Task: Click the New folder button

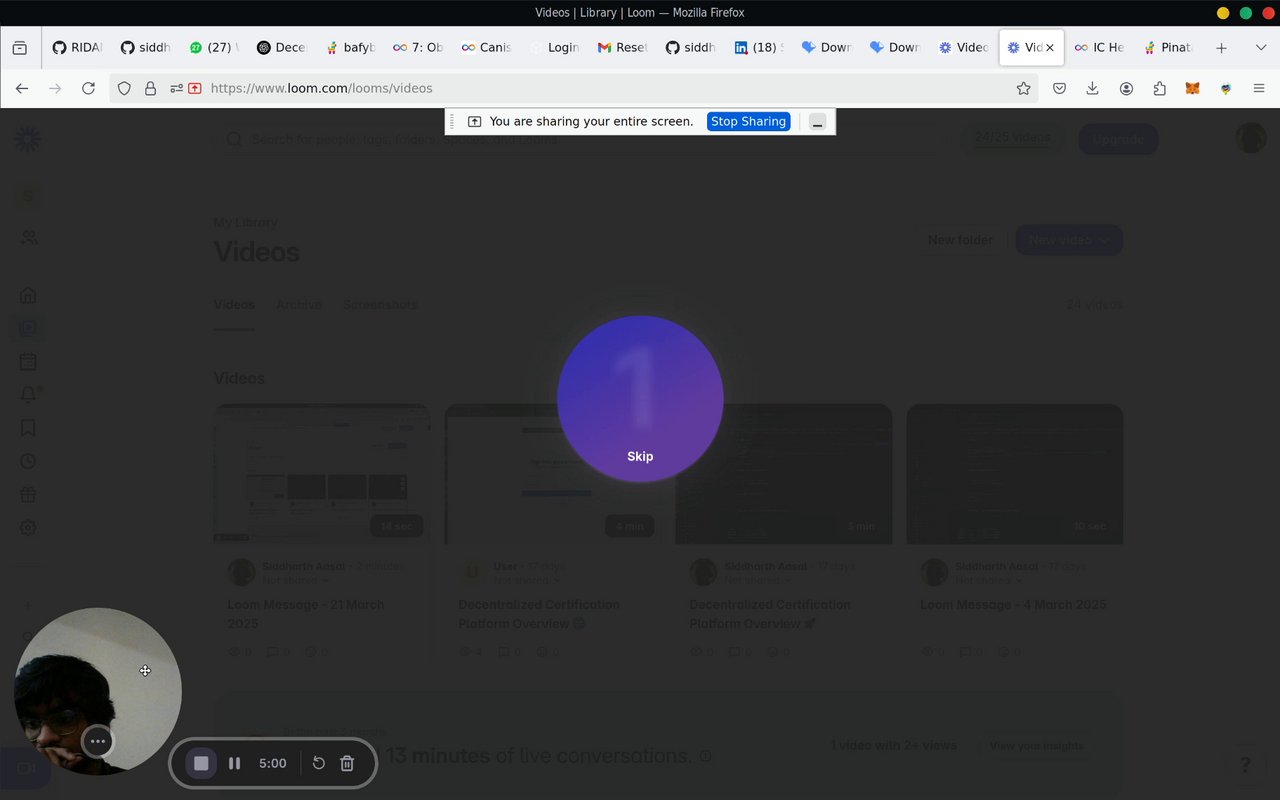Action: (x=960, y=240)
